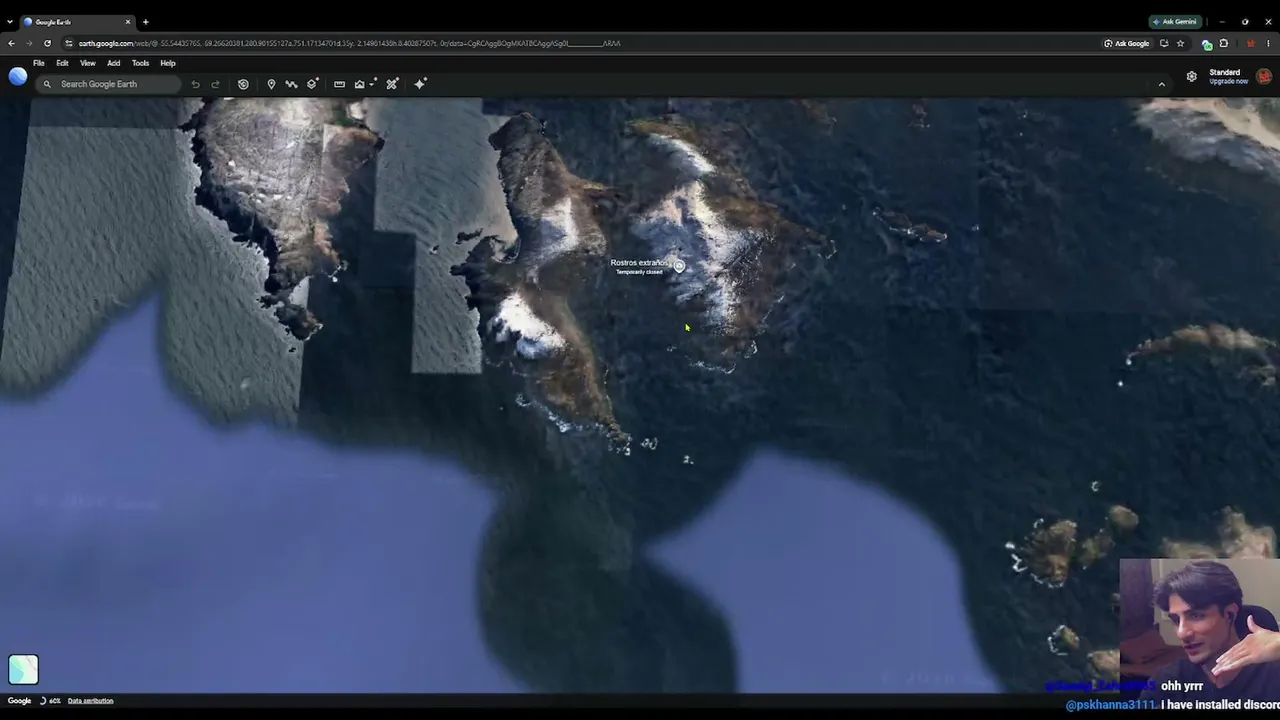Reload the Google Earth page
Viewport: 1280px width, 720px height.
(47, 43)
